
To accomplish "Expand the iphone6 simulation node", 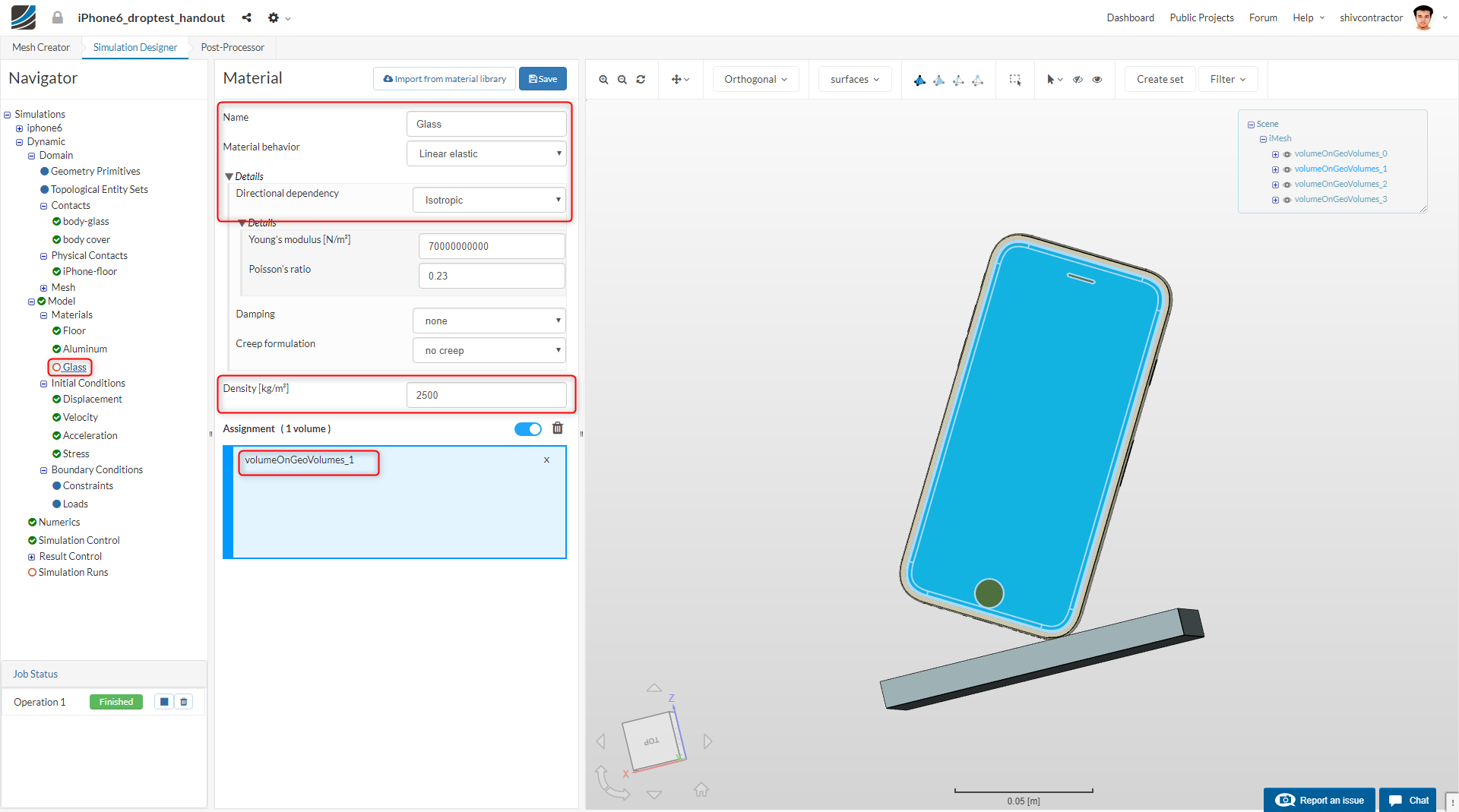I will 20,128.
